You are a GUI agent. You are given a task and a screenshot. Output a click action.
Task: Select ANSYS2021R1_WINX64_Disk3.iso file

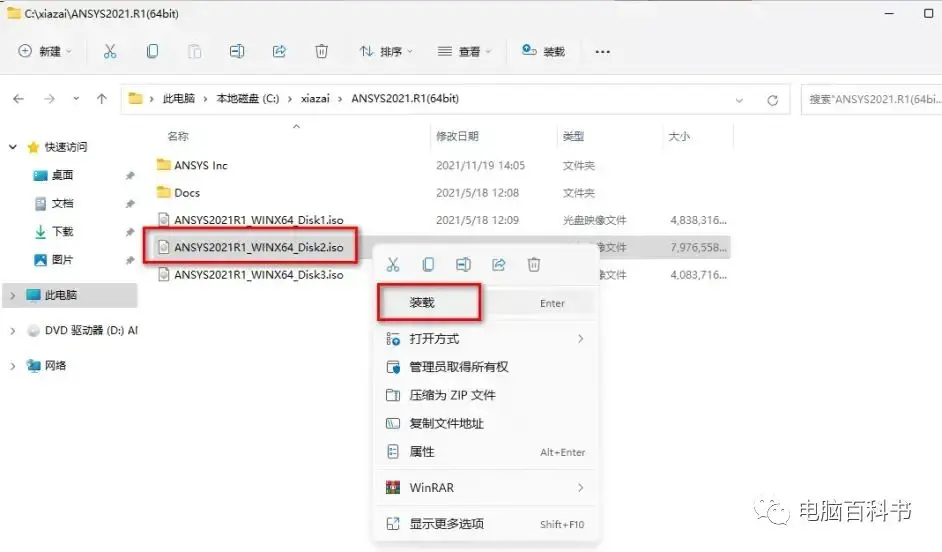tap(258, 274)
